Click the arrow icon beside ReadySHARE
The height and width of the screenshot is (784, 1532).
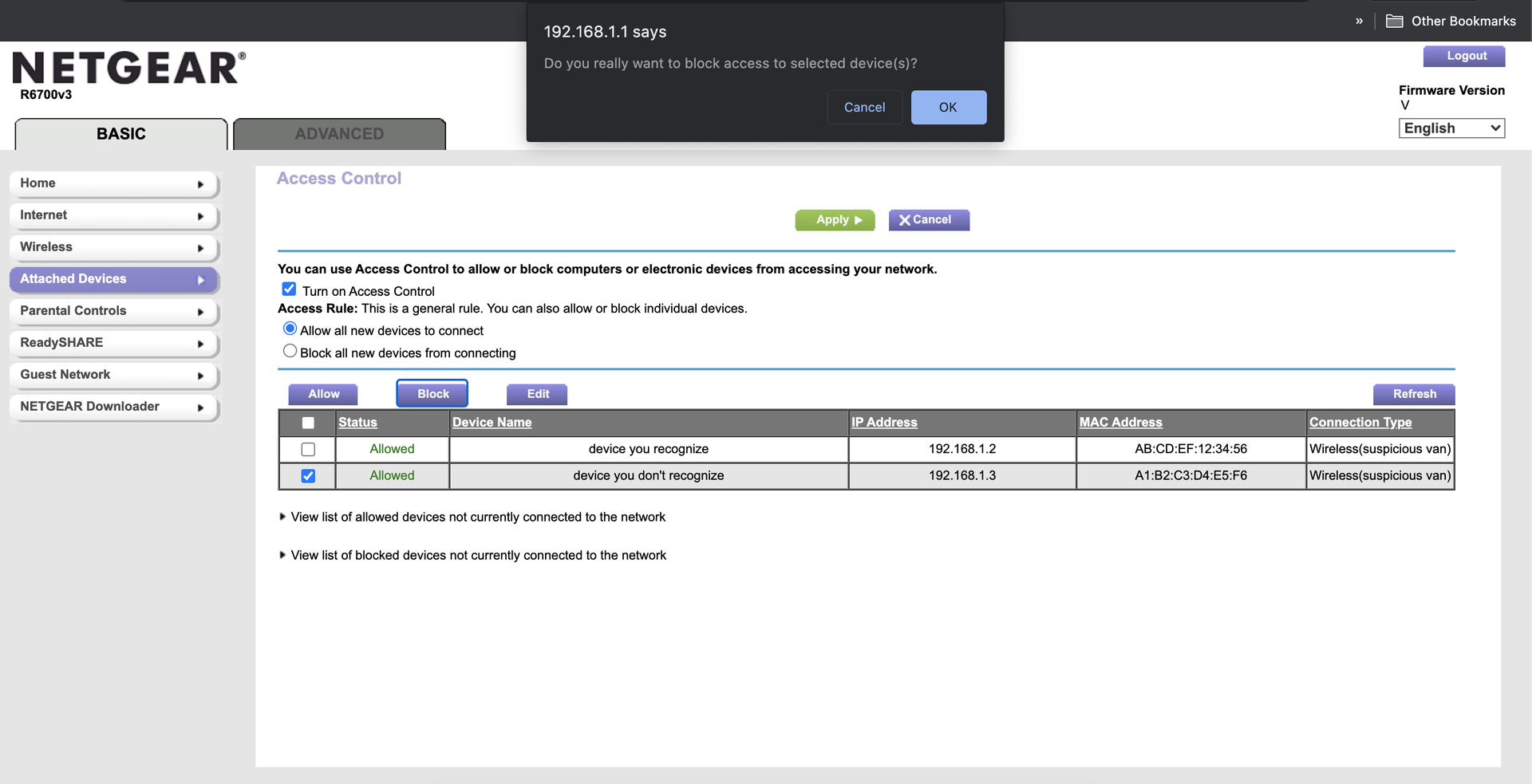coord(200,344)
